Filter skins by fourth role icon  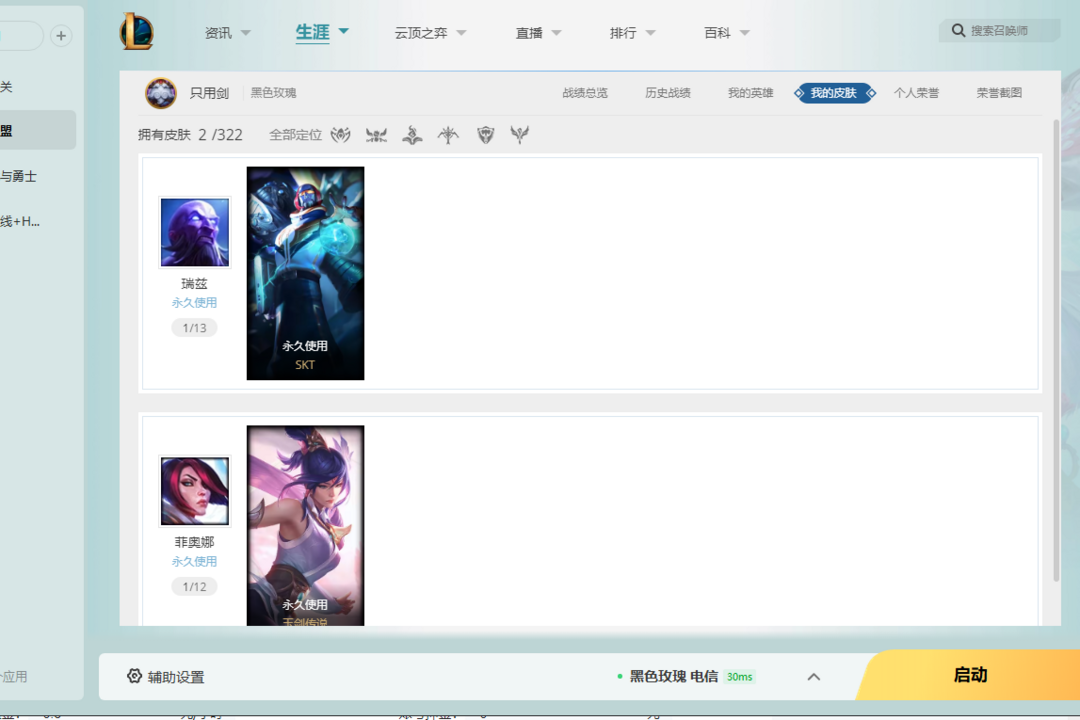click(x=448, y=134)
